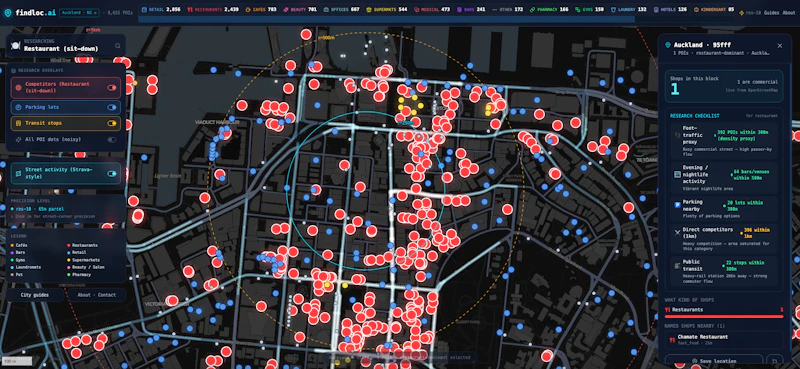The height and width of the screenshot is (369, 800).
Task: Select the Retail category icon in top bar
Action: (x=144, y=9)
